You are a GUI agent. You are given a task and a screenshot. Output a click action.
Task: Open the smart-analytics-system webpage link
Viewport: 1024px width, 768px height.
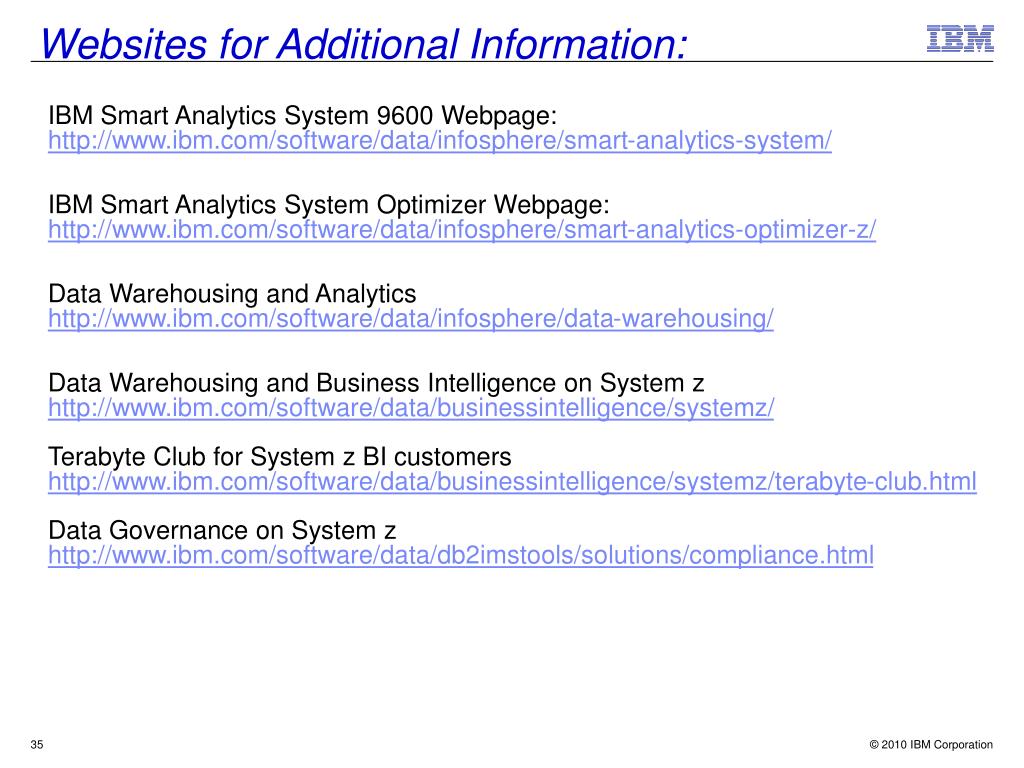click(x=440, y=140)
